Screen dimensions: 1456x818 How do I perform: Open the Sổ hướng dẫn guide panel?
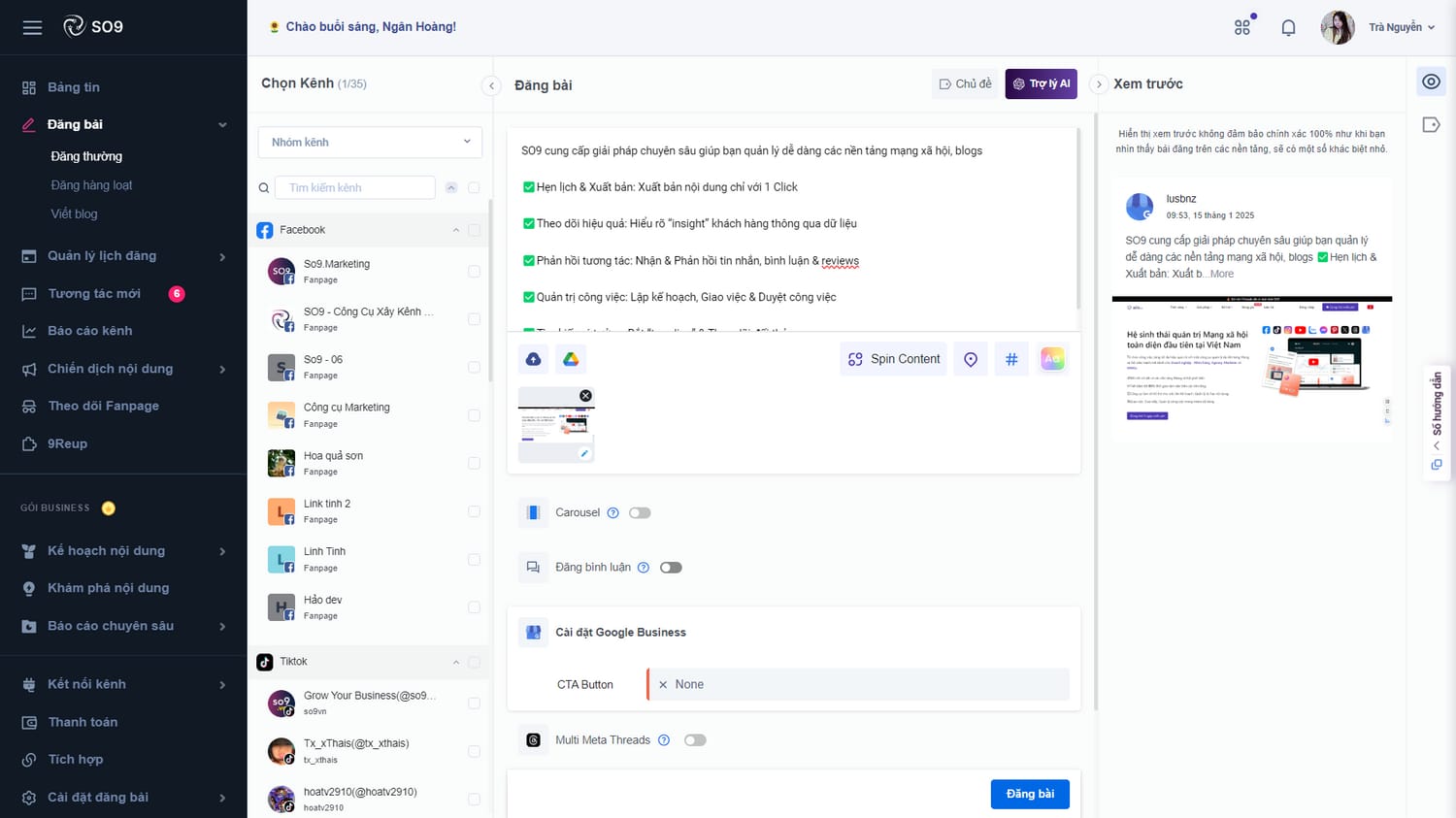click(1437, 422)
